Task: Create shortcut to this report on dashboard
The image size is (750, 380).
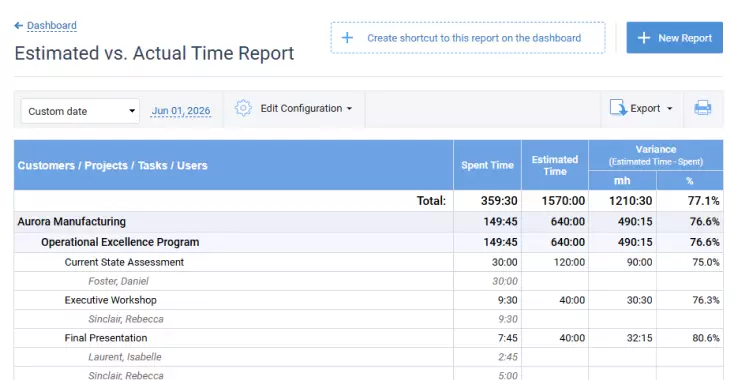Action: (468, 38)
